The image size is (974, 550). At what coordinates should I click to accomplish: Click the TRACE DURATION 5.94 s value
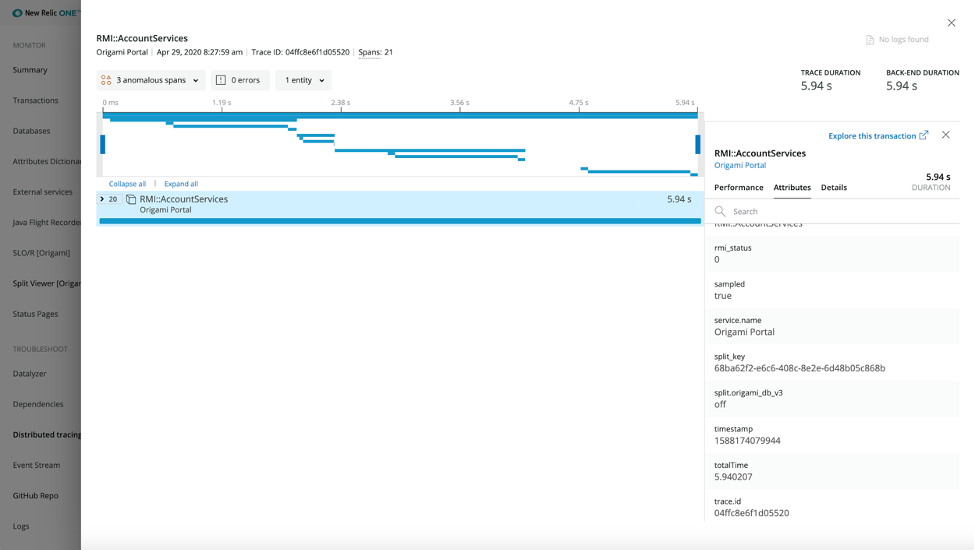[816, 86]
